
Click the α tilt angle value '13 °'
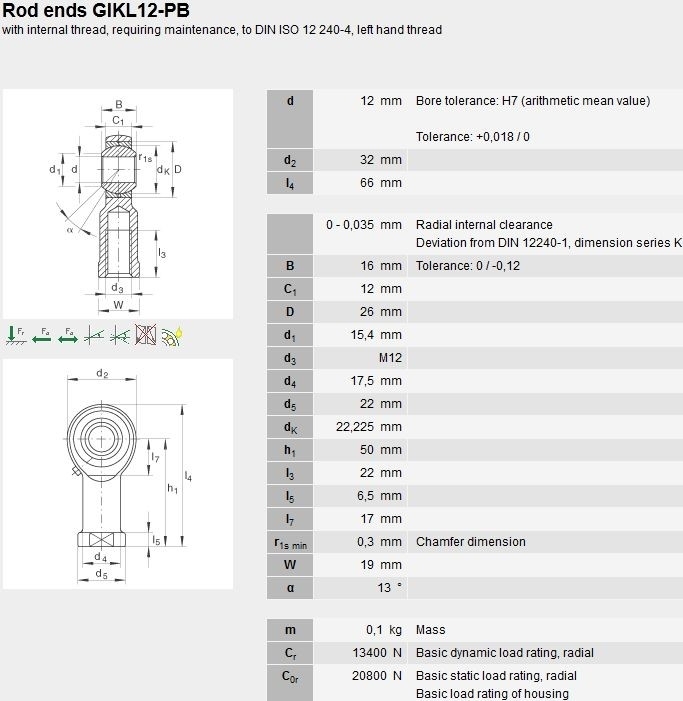point(389,588)
